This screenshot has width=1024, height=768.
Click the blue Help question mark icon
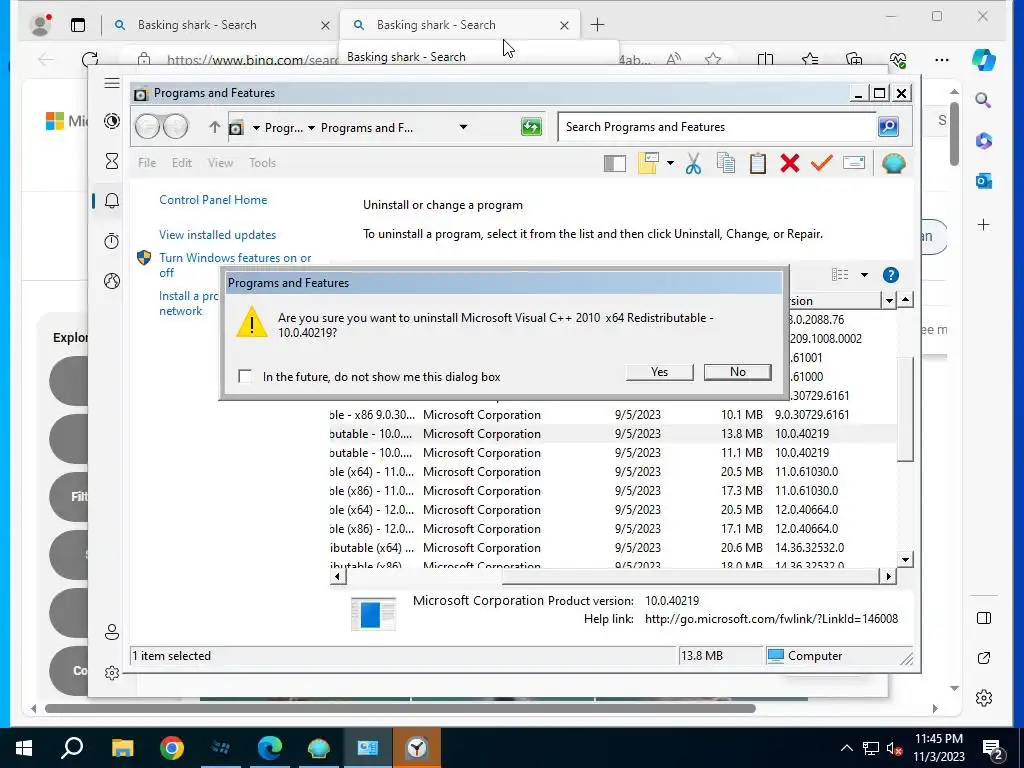click(x=890, y=275)
